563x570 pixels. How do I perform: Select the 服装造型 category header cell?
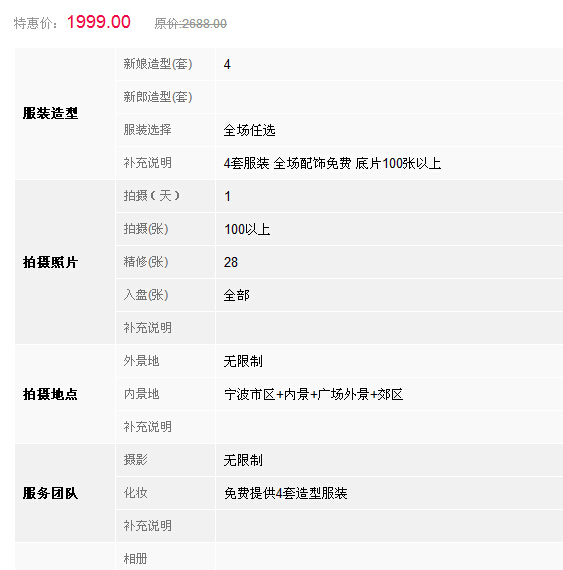pyautogui.click(x=65, y=113)
